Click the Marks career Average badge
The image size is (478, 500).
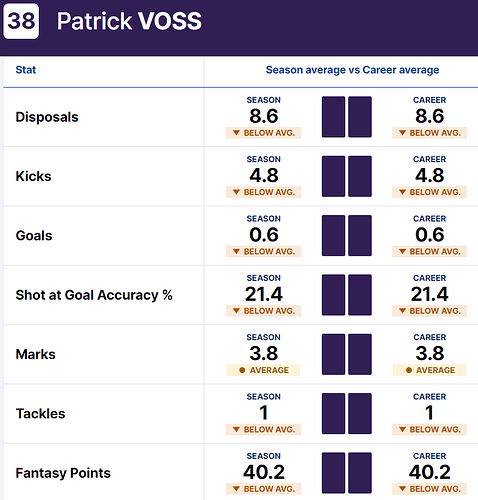point(430,370)
